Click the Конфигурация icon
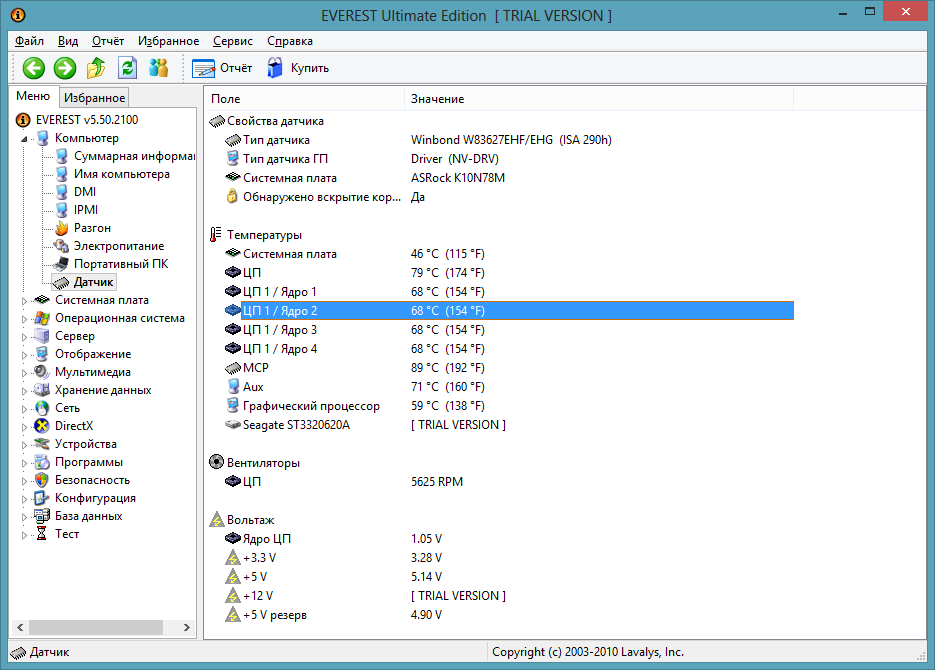The width and height of the screenshot is (935, 670). (x=42, y=498)
